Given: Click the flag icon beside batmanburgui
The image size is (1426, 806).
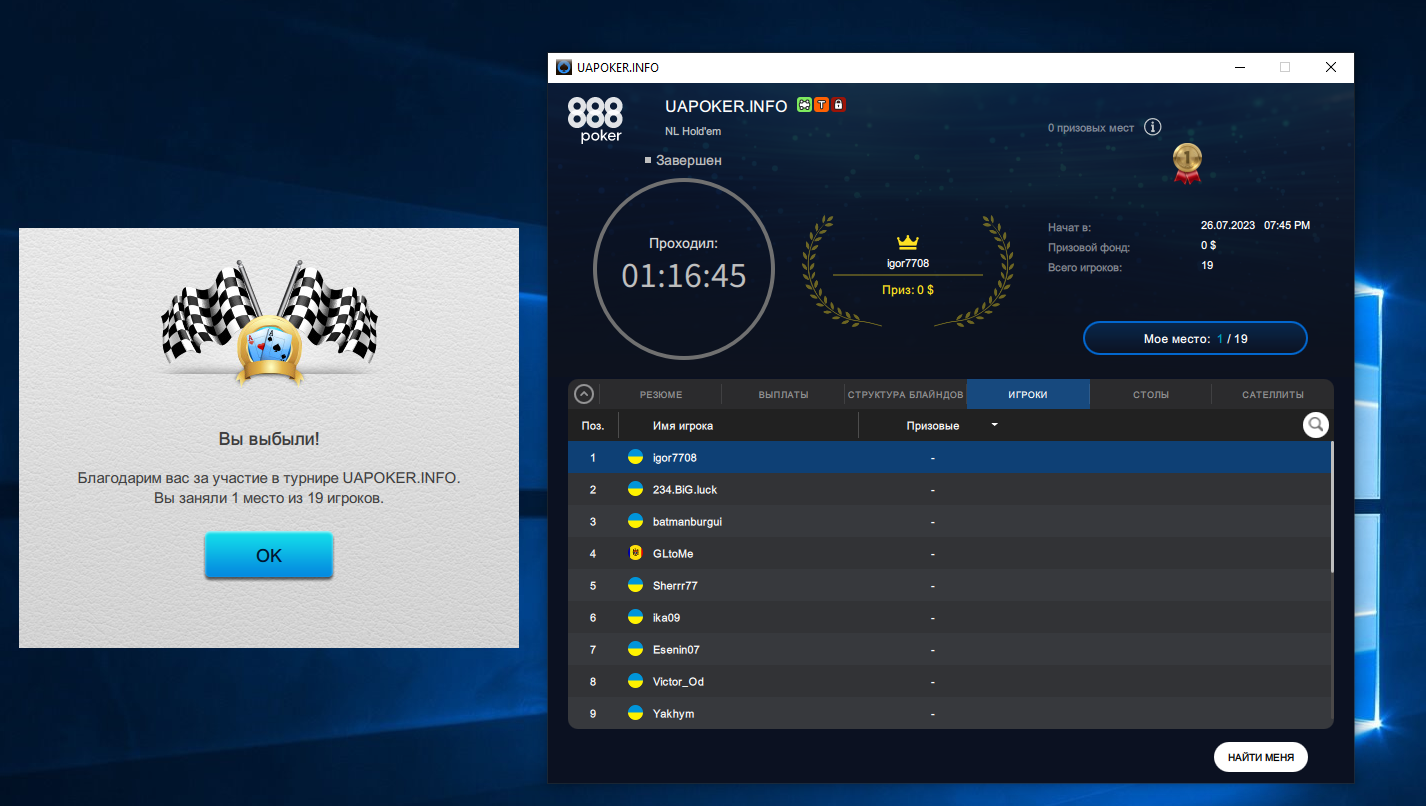Looking at the screenshot, I should coord(635,521).
